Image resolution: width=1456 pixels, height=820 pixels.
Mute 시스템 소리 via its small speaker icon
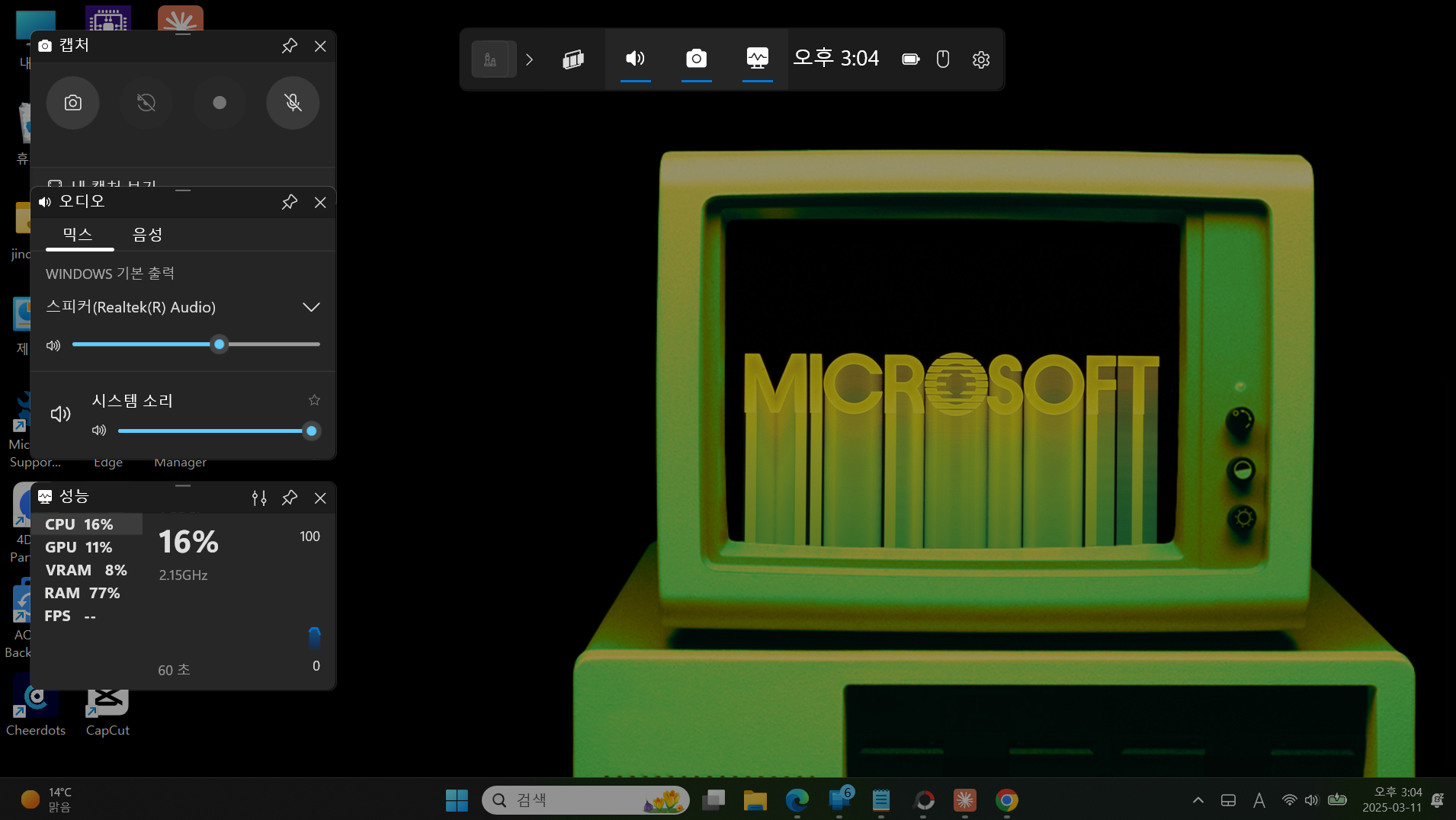click(99, 431)
